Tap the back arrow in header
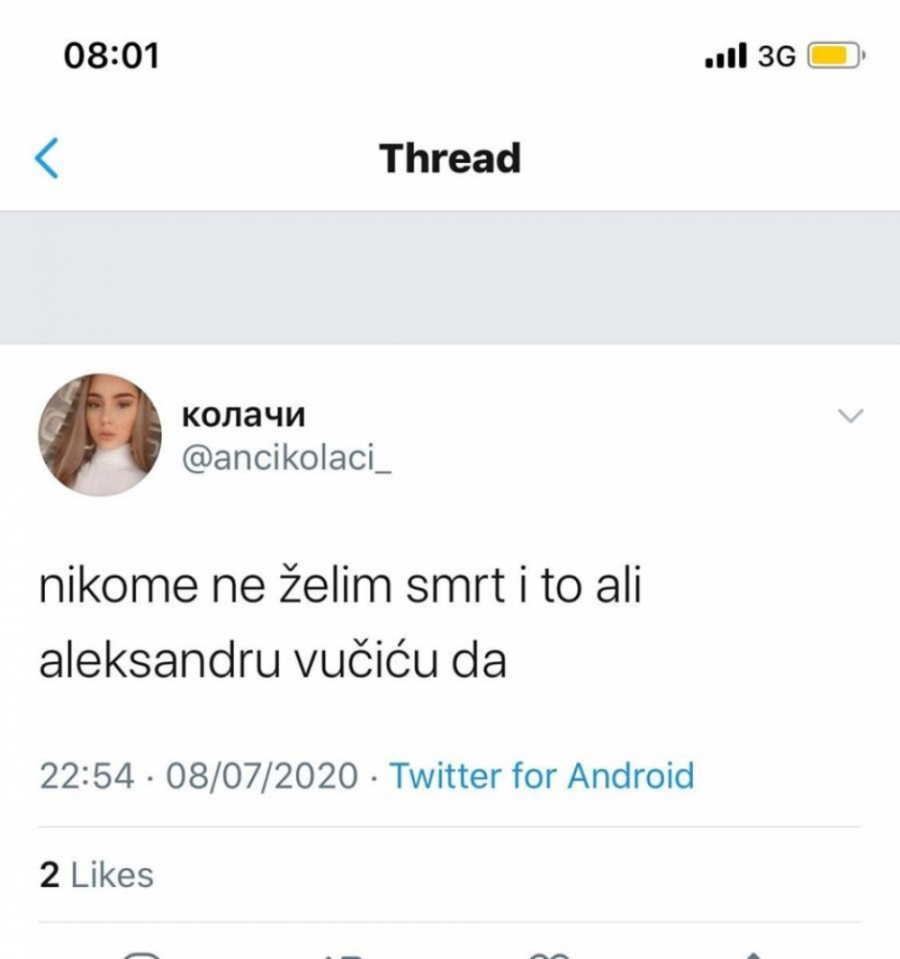Image resolution: width=900 pixels, height=959 pixels. pos(47,159)
